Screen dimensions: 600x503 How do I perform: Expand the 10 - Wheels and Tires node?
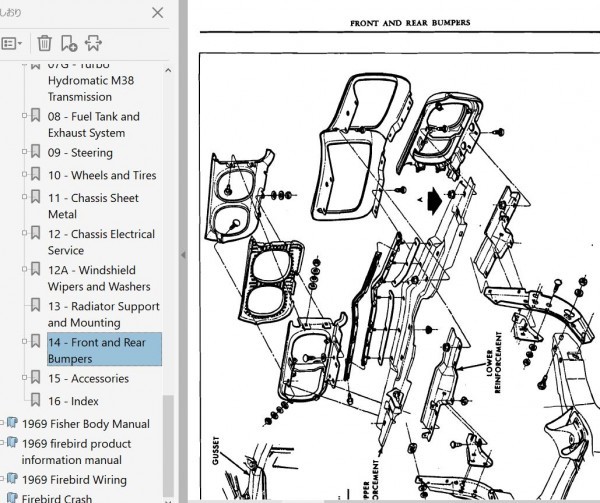click(x=24, y=174)
